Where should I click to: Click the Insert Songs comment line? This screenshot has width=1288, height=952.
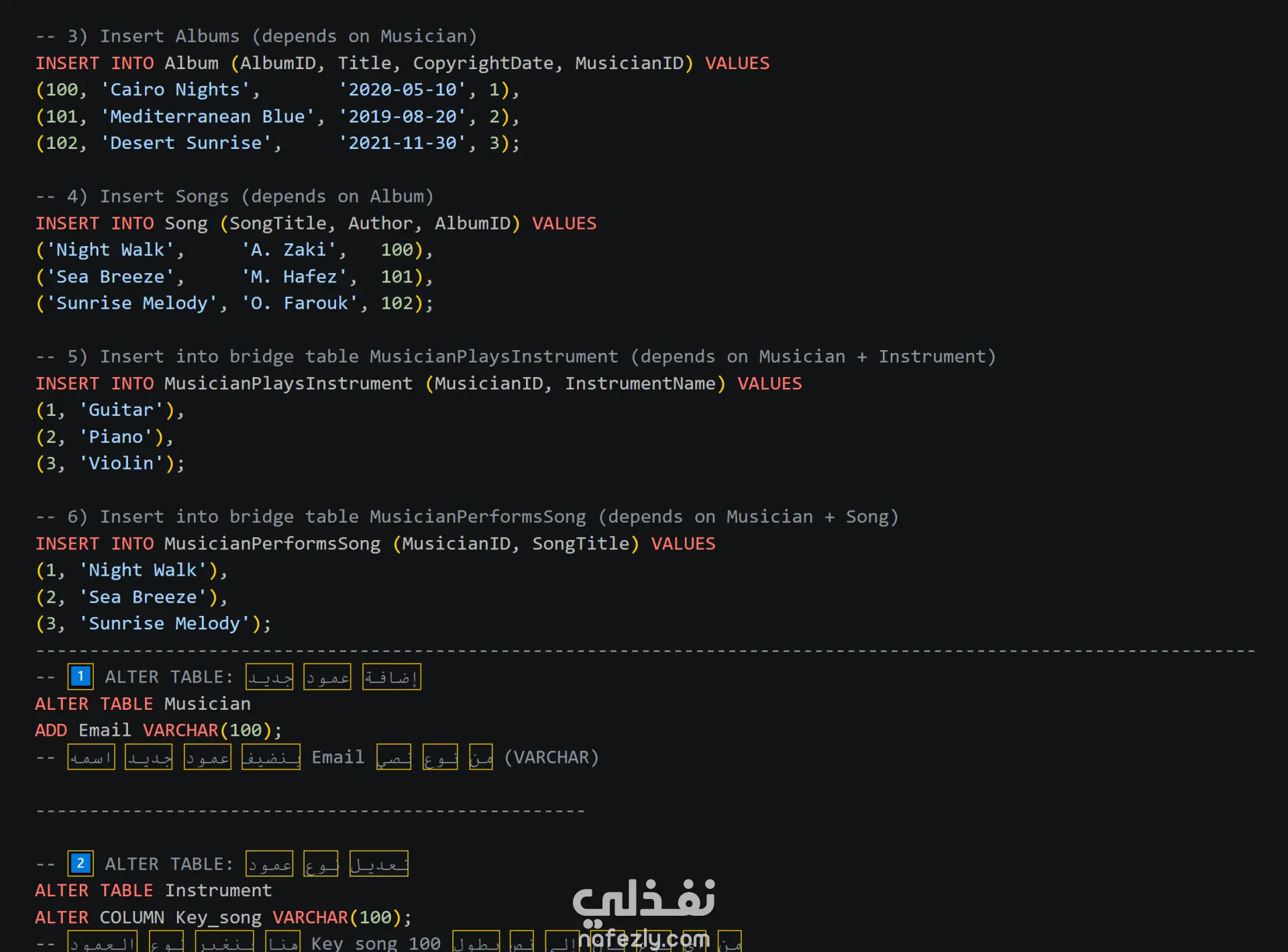[234, 197]
